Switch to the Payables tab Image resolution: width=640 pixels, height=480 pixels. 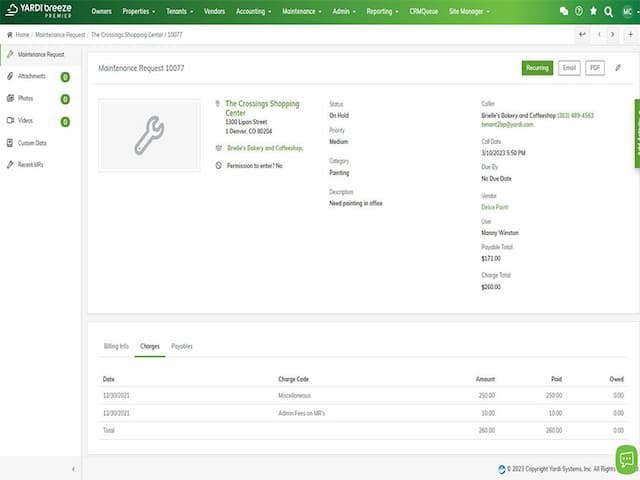(x=182, y=346)
